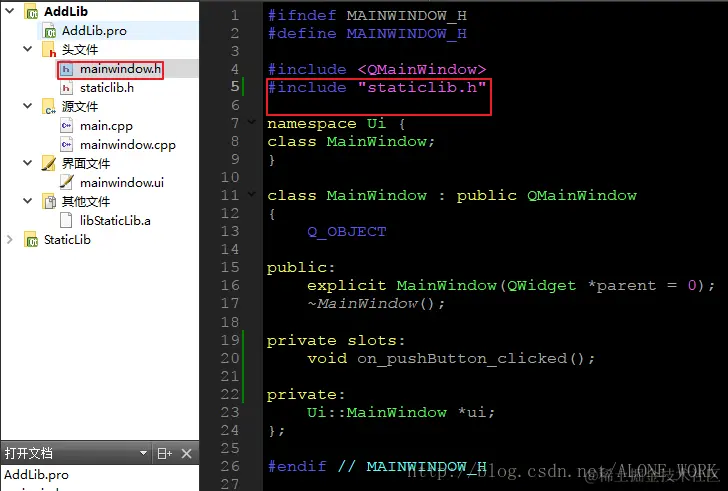Click line number 5 in the gutter
This screenshot has height=491, width=728.
235,86
